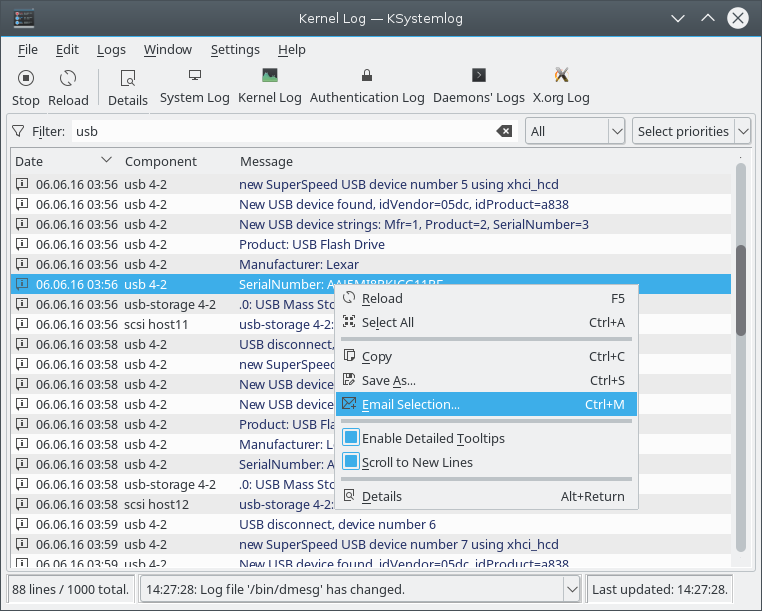Screen dimensions: 762x611
Task: Click the Reload toolbar icon
Action: click(68, 78)
